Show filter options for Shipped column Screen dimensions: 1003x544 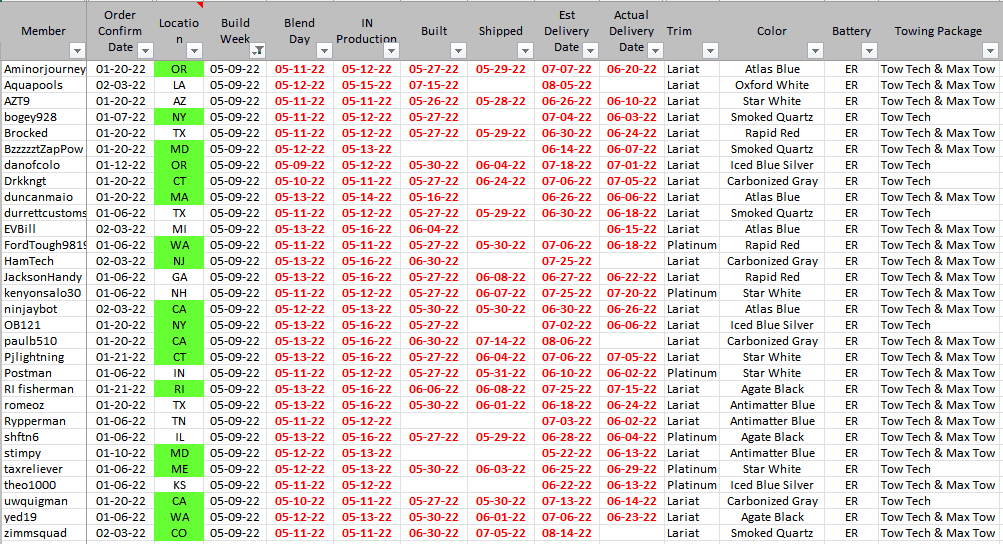525,50
